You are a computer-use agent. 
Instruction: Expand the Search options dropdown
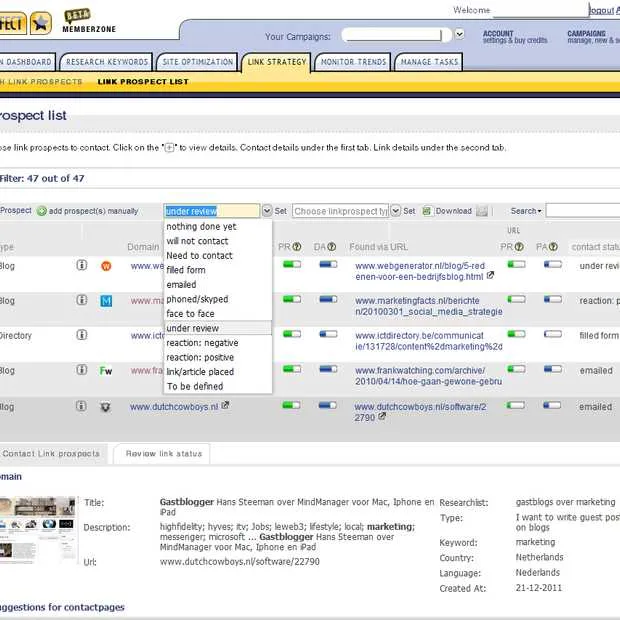[525, 211]
